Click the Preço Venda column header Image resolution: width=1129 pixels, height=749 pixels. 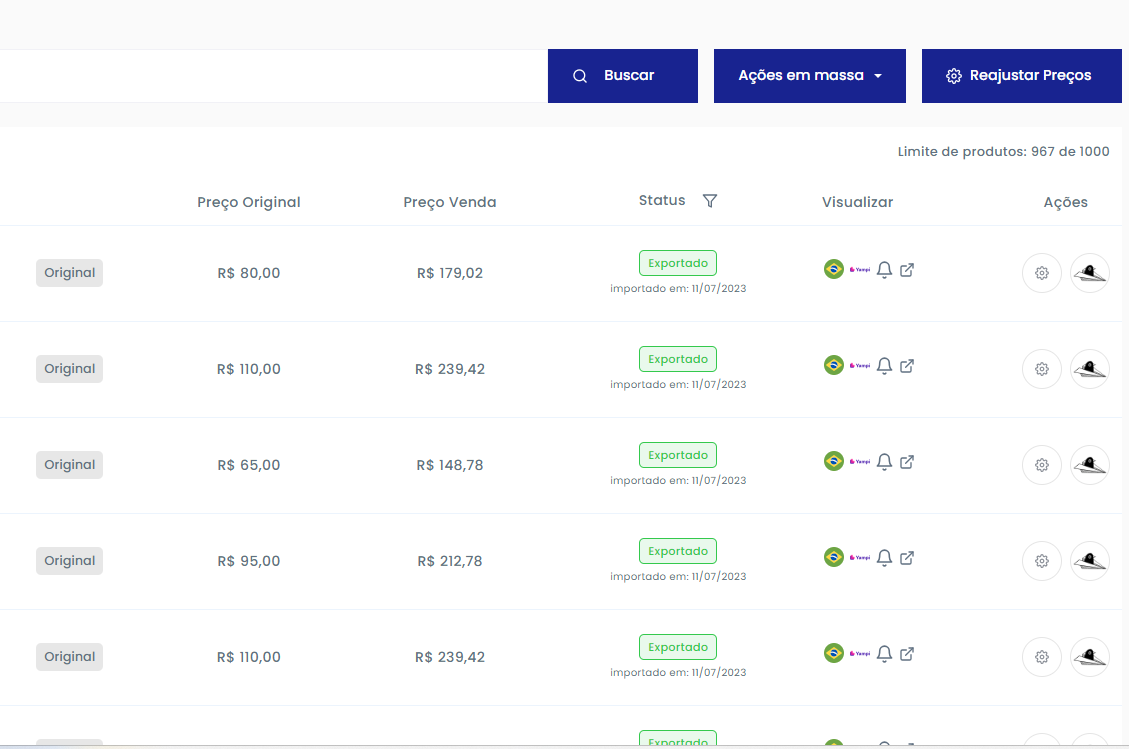(450, 202)
